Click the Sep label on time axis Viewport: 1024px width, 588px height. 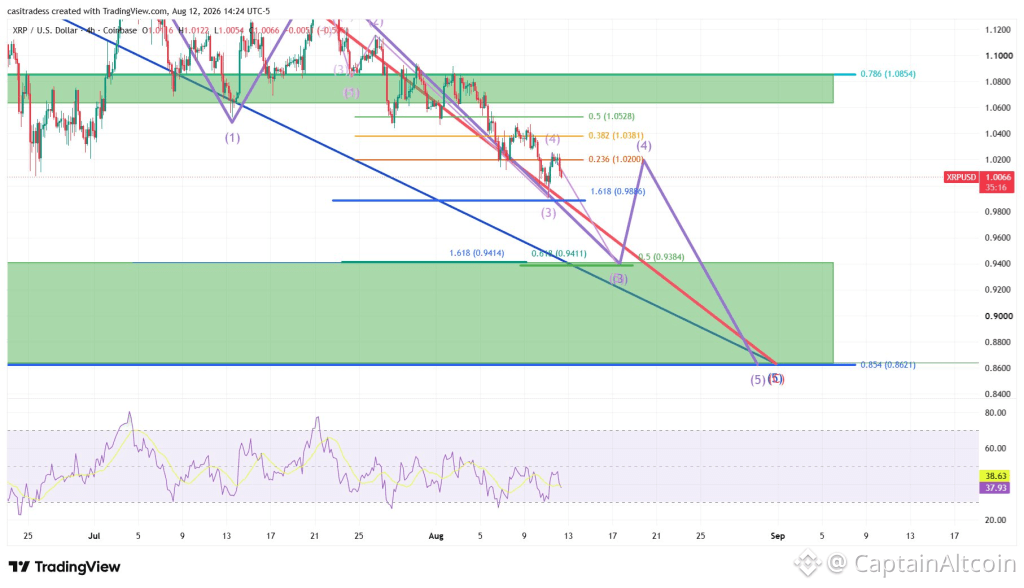click(x=777, y=536)
